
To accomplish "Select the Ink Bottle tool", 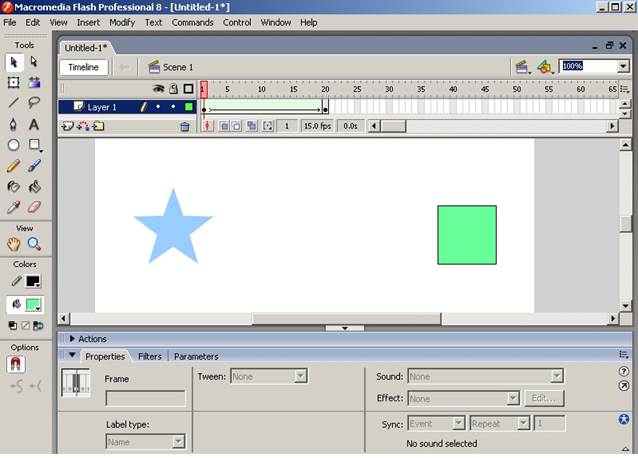I will tap(14, 187).
